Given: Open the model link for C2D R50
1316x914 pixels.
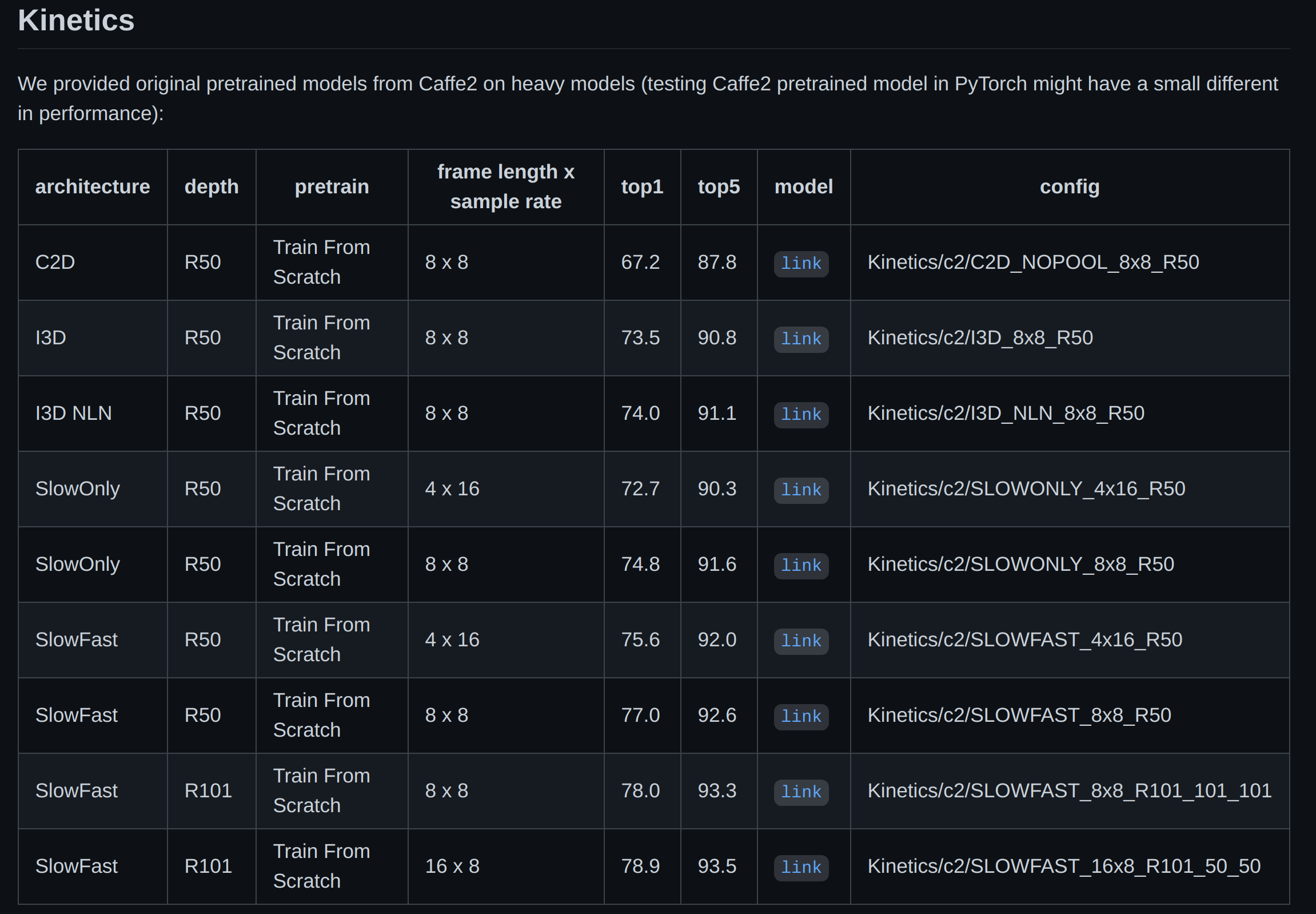Looking at the screenshot, I should (800, 264).
